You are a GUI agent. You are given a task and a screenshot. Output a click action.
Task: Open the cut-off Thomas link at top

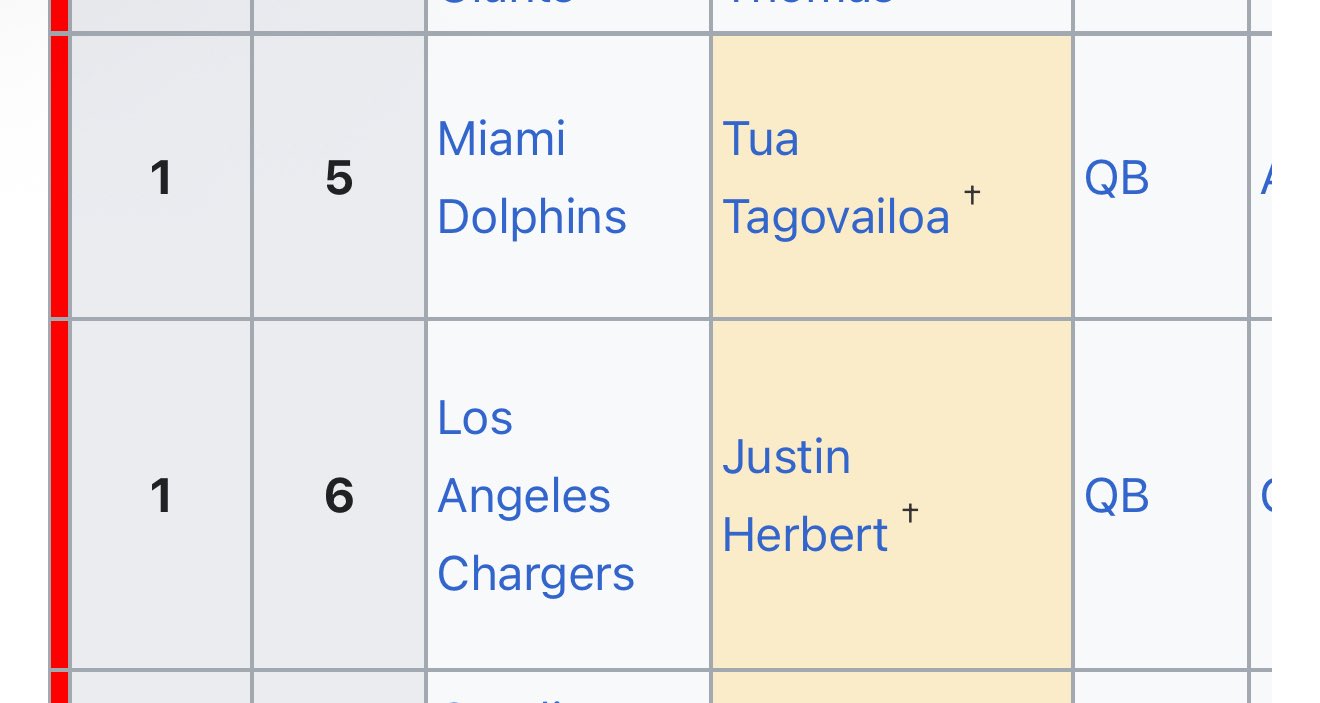point(808,4)
